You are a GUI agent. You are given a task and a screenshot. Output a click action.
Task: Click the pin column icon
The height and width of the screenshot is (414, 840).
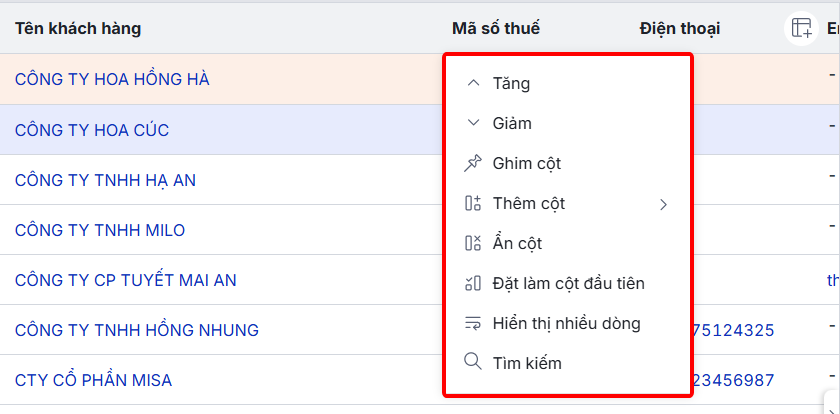coord(473,164)
